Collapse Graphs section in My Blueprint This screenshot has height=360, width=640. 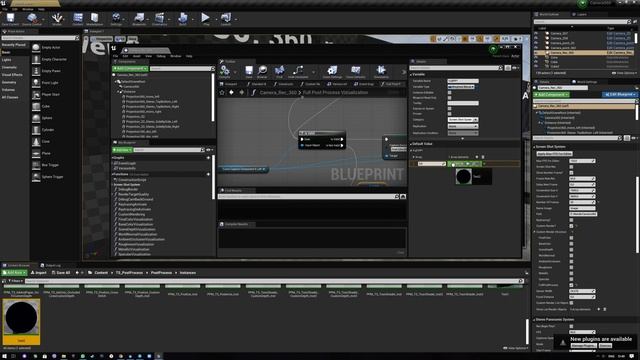(x=113, y=158)
